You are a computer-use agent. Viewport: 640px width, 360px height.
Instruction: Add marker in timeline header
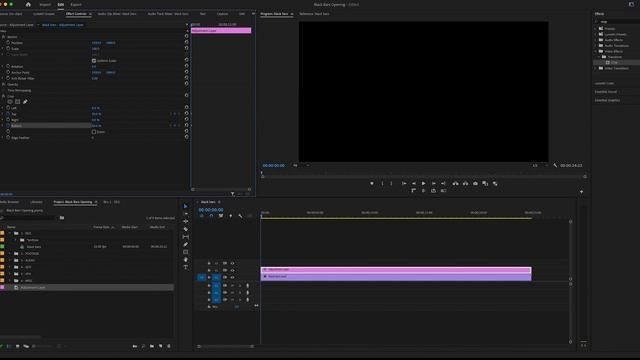[x=230, y=216]
